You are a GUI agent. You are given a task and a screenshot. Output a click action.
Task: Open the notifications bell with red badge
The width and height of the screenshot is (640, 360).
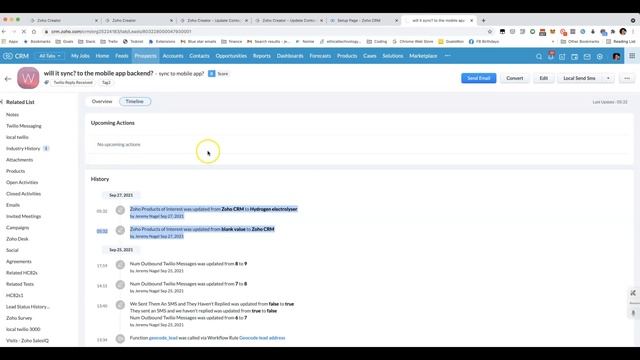coord(551,56)
